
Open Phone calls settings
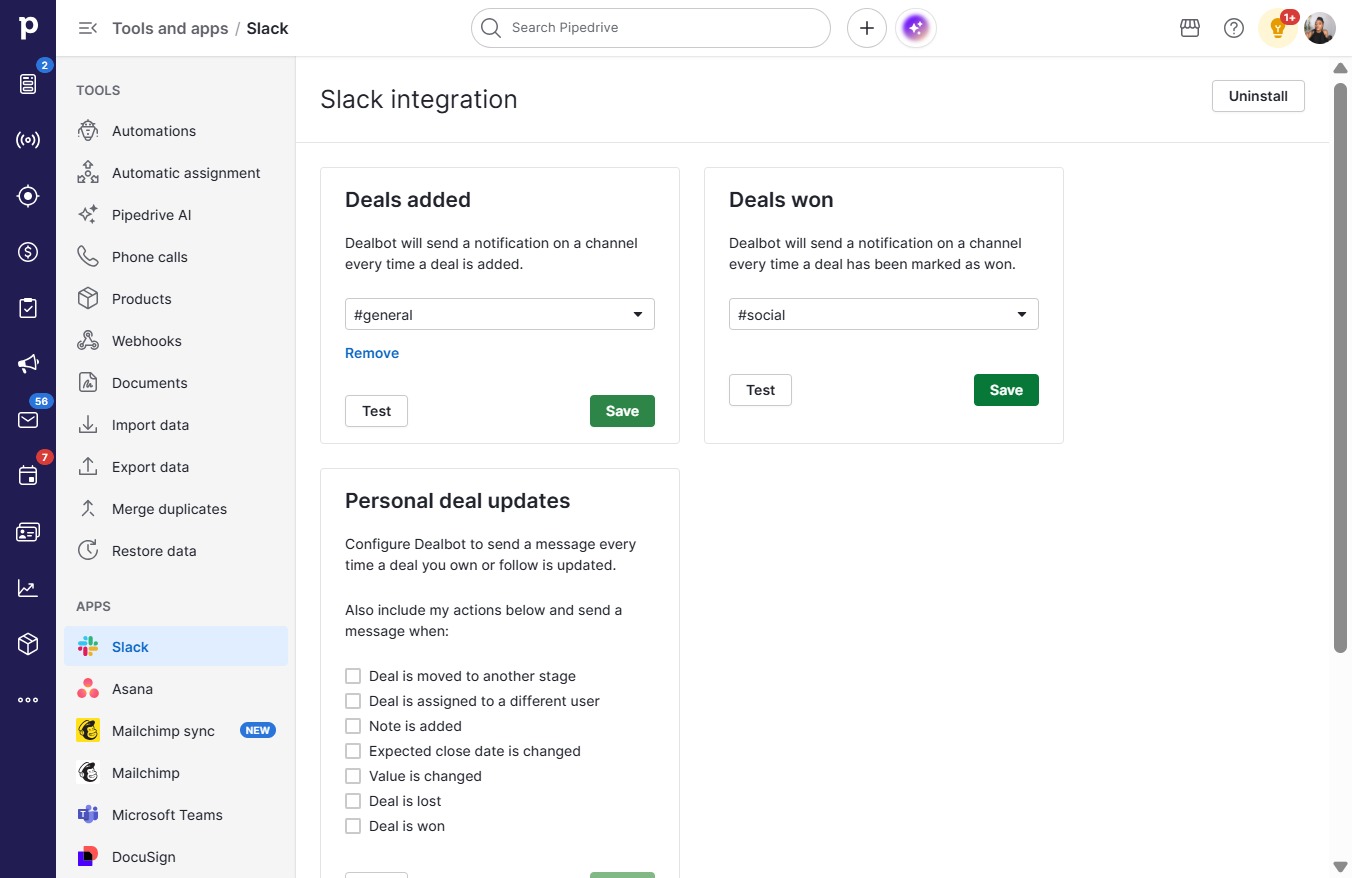(x=176, y=257)
